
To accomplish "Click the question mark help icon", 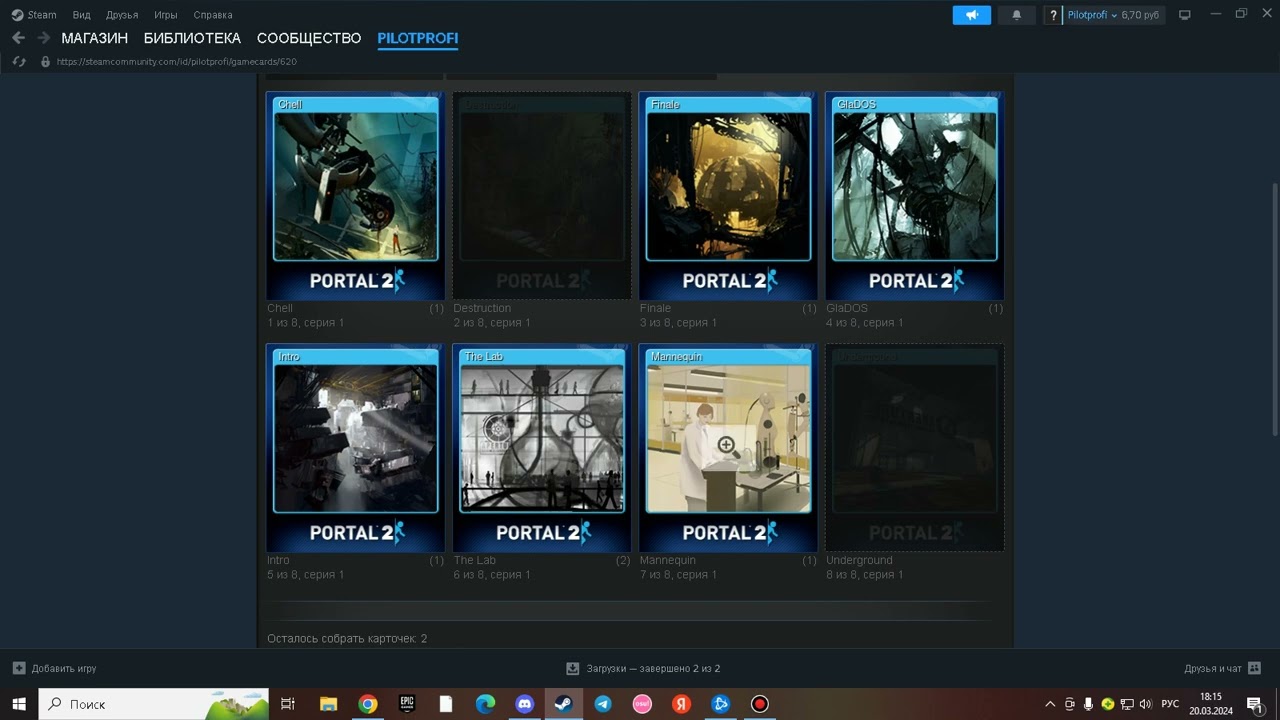I will pos(1053,15).
